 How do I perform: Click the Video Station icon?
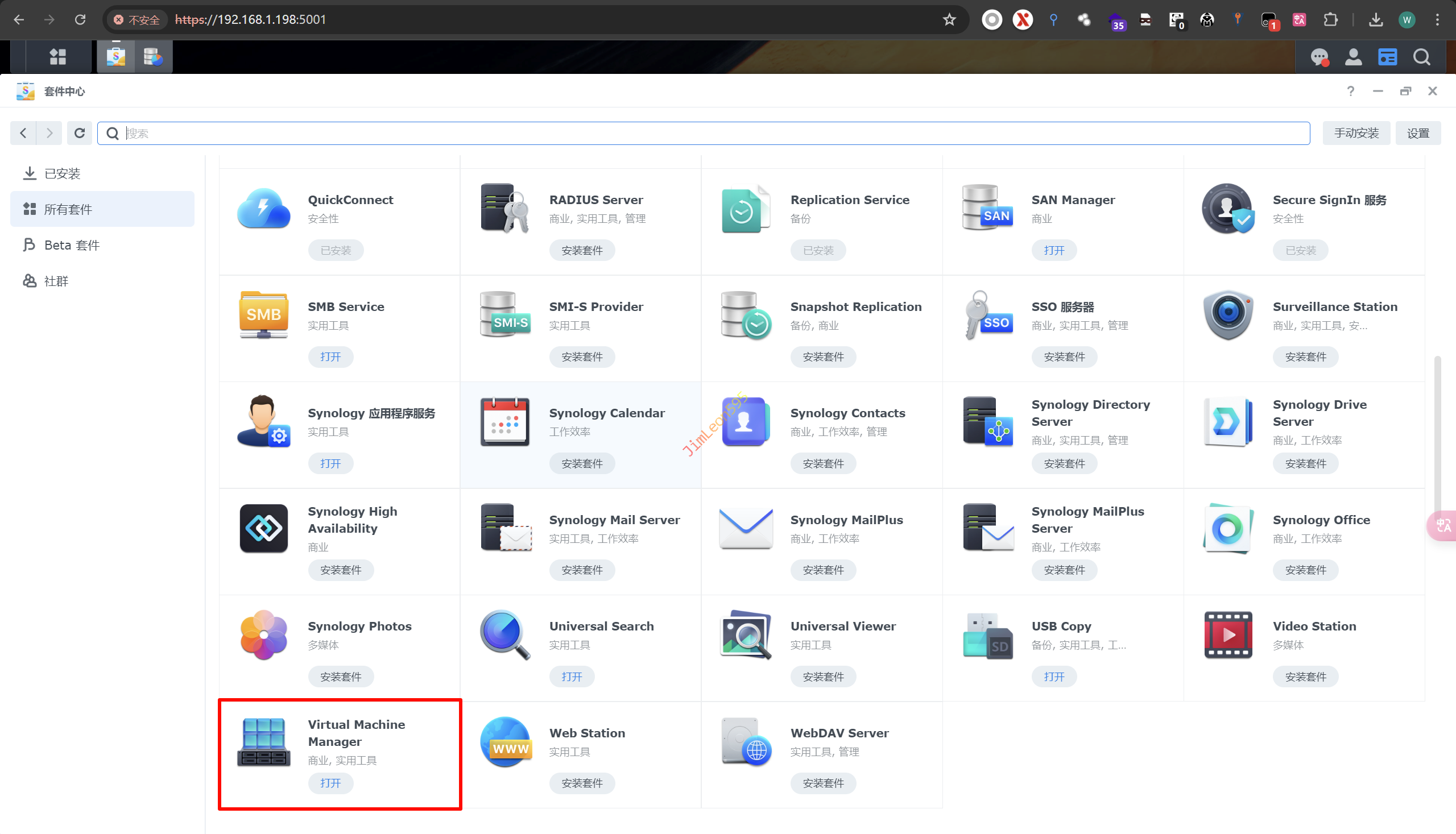point(1227,634)
